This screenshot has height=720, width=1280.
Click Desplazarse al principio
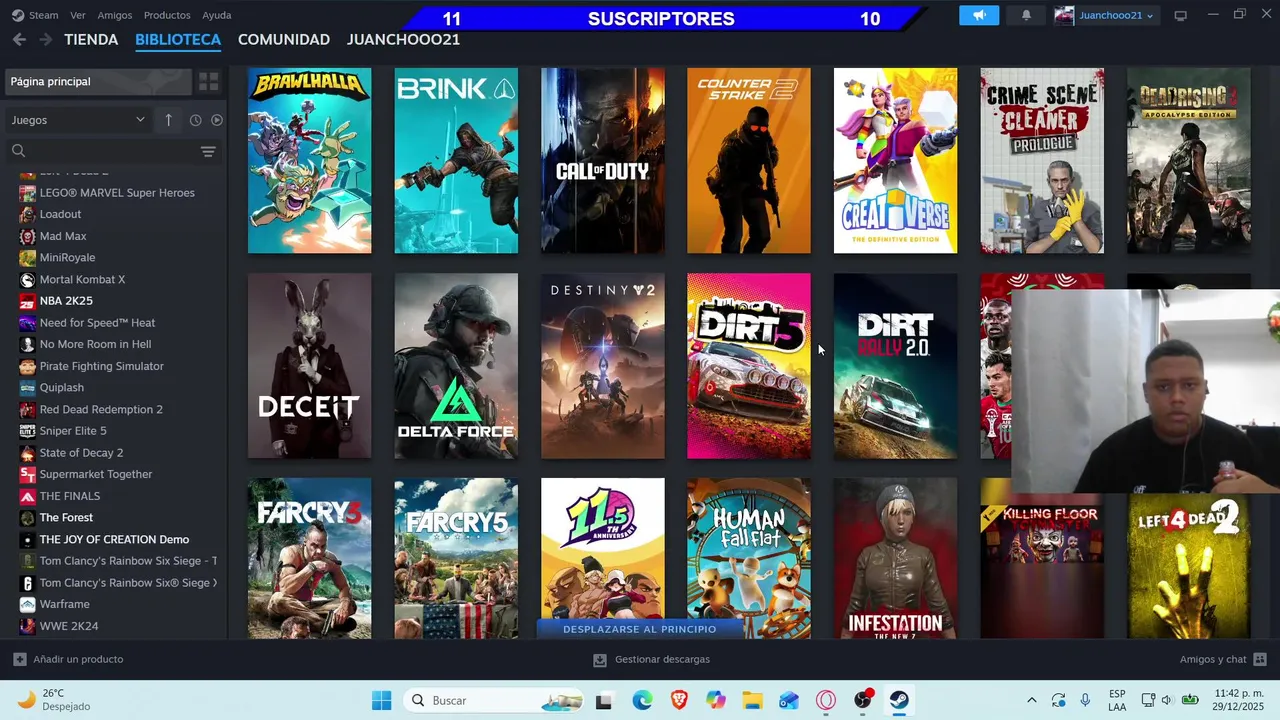[x=640, y=629]
